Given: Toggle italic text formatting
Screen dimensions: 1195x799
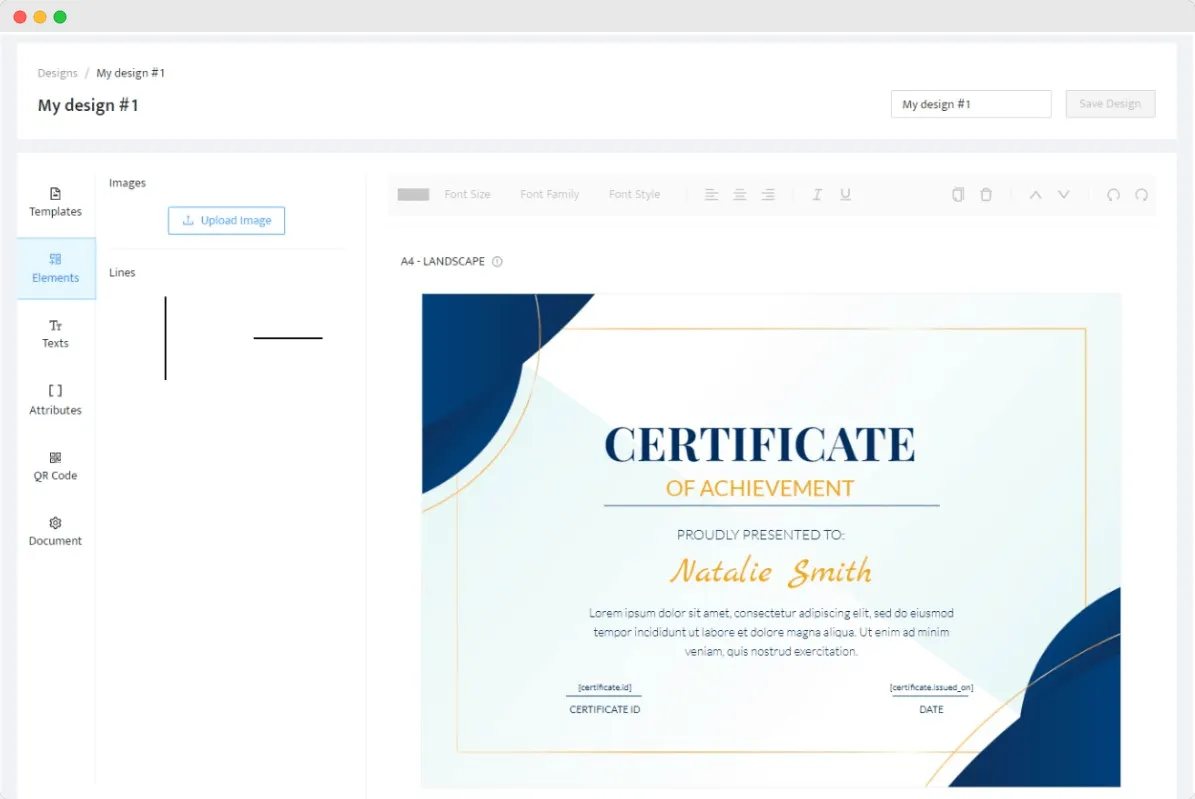Looking at the screenshot, I should point(817,194).
